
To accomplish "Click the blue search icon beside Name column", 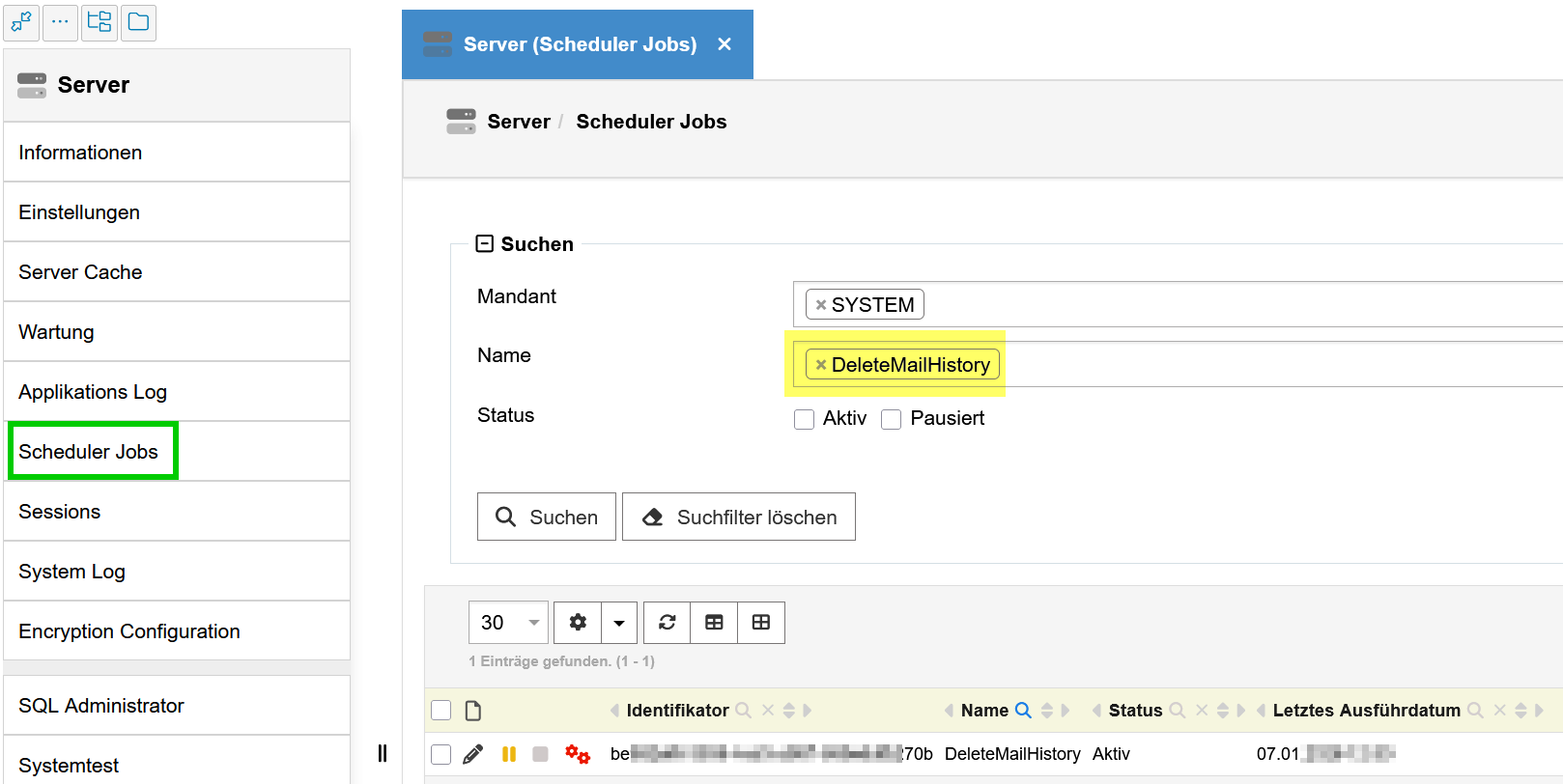I will coord(1023,711).
